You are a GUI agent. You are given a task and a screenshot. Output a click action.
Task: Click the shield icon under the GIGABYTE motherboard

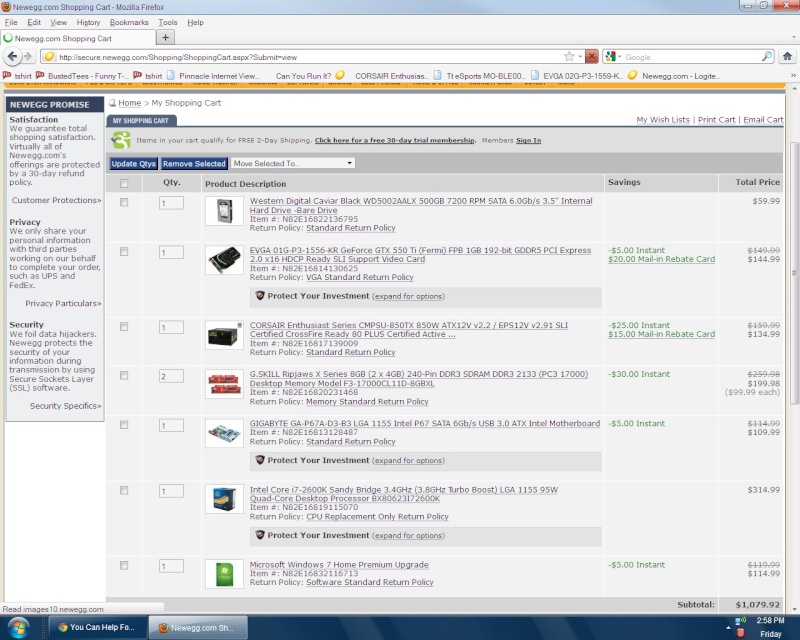point(260,460)
